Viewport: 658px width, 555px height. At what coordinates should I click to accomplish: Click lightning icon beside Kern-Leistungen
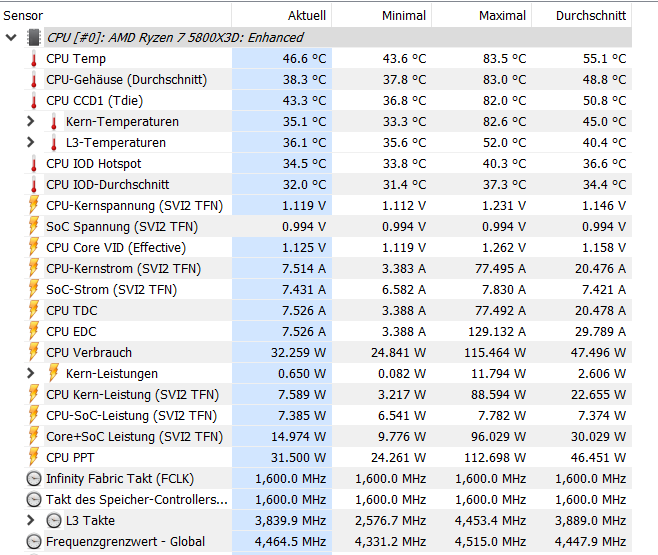click(53, 373)
